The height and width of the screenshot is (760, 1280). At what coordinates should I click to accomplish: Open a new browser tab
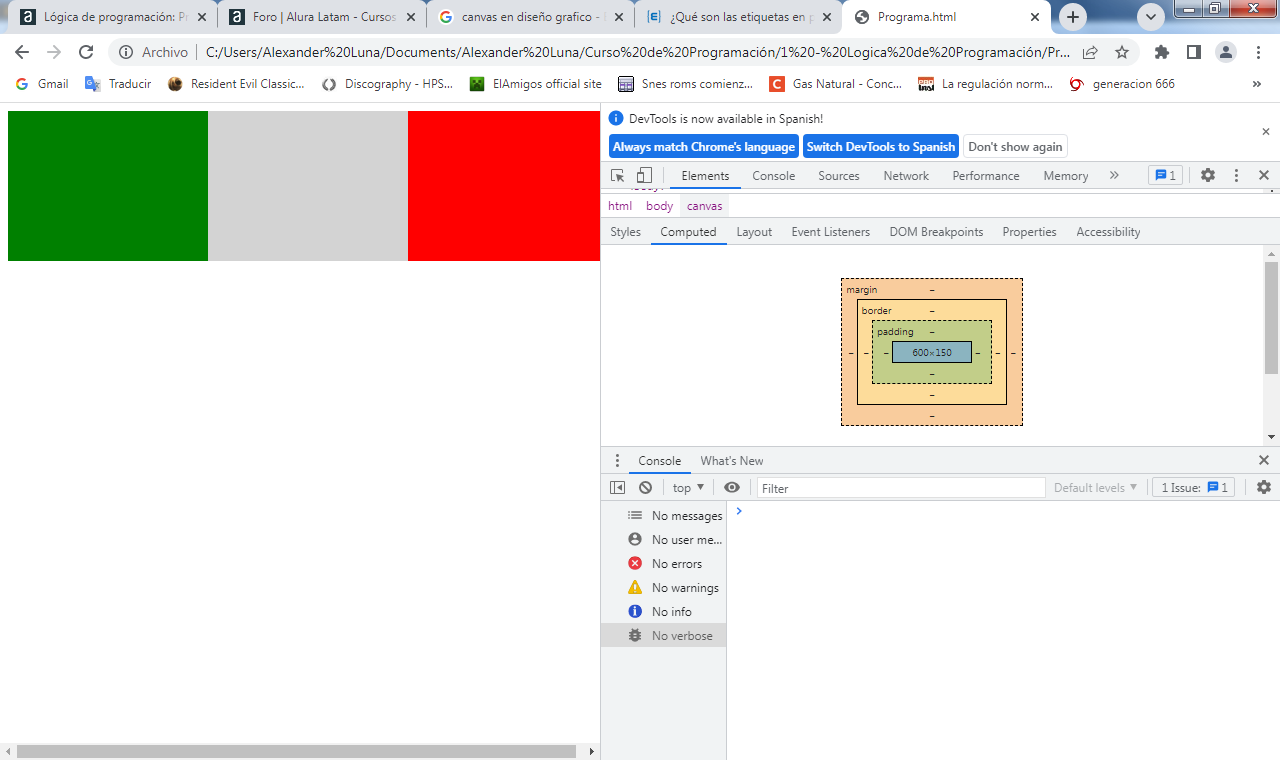coord(1073,17)
